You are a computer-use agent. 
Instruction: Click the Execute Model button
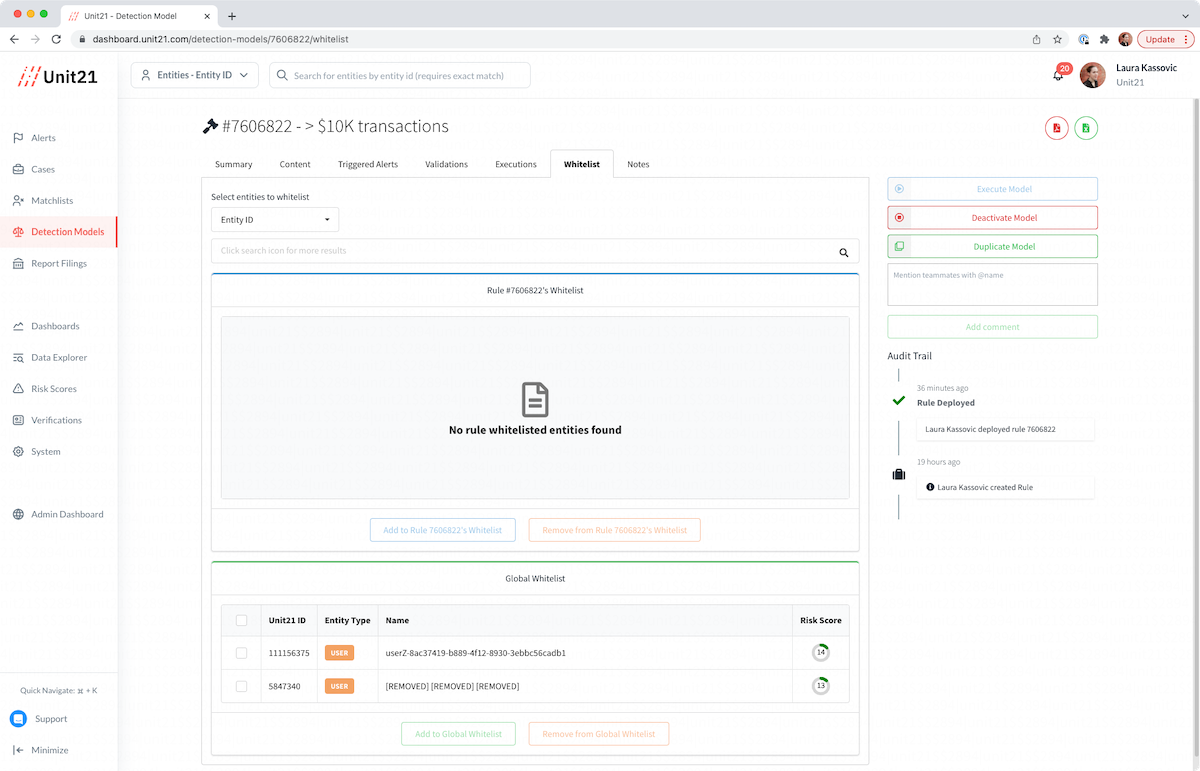[x=992, y=189]
